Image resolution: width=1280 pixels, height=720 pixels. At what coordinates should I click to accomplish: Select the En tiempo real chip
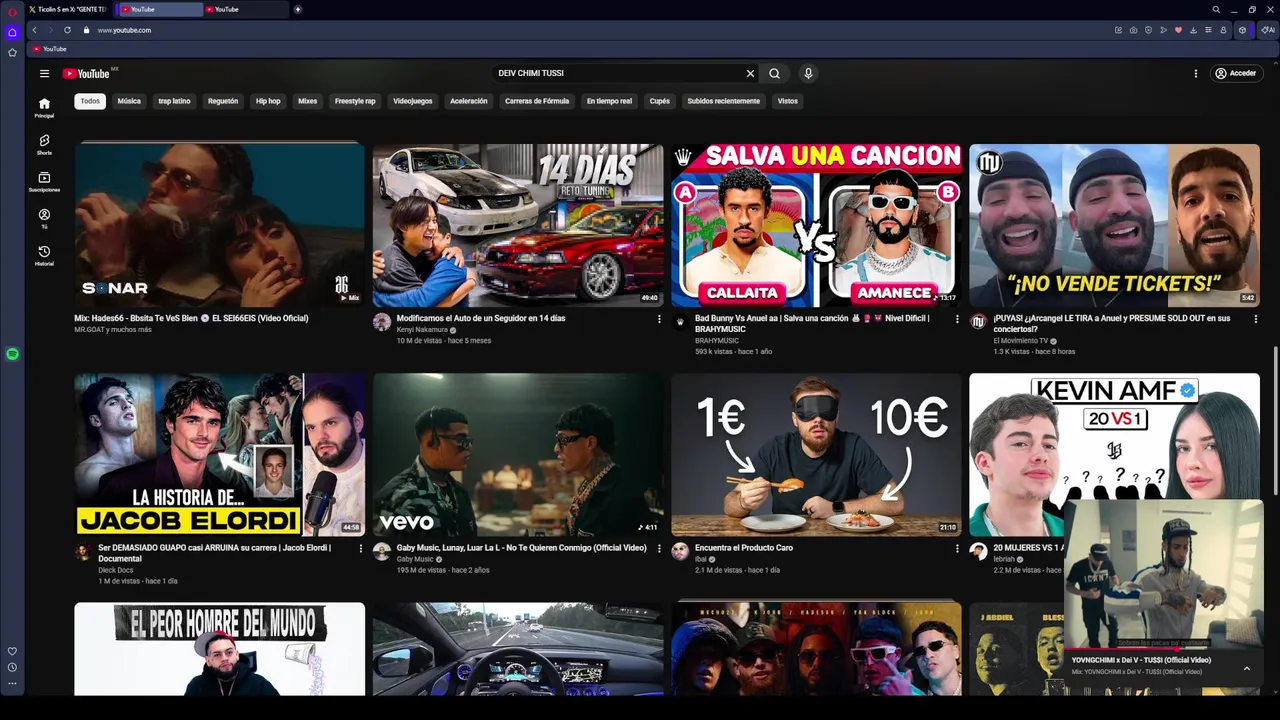point(609,101)
